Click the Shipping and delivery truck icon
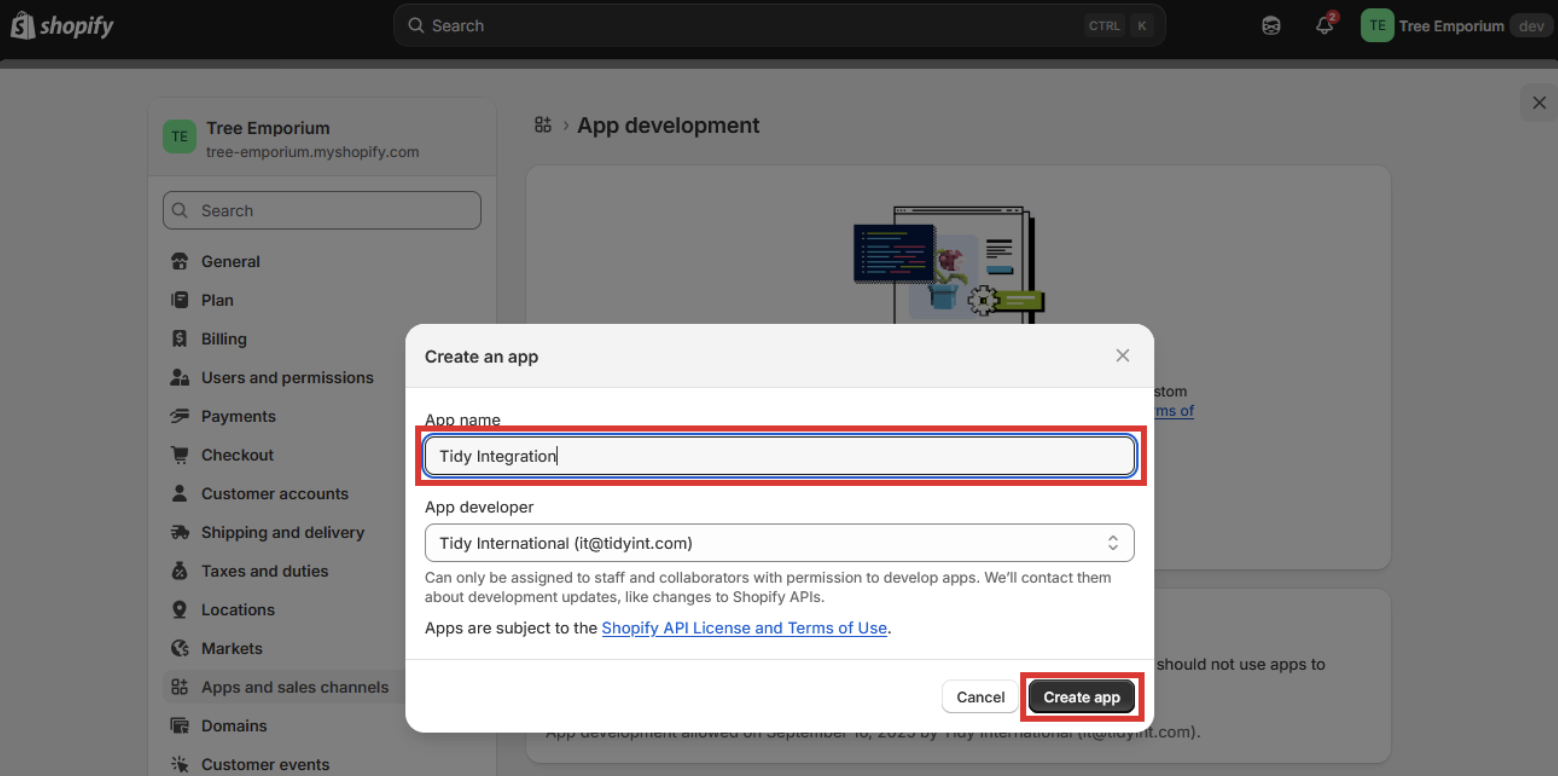 [180, 532]
